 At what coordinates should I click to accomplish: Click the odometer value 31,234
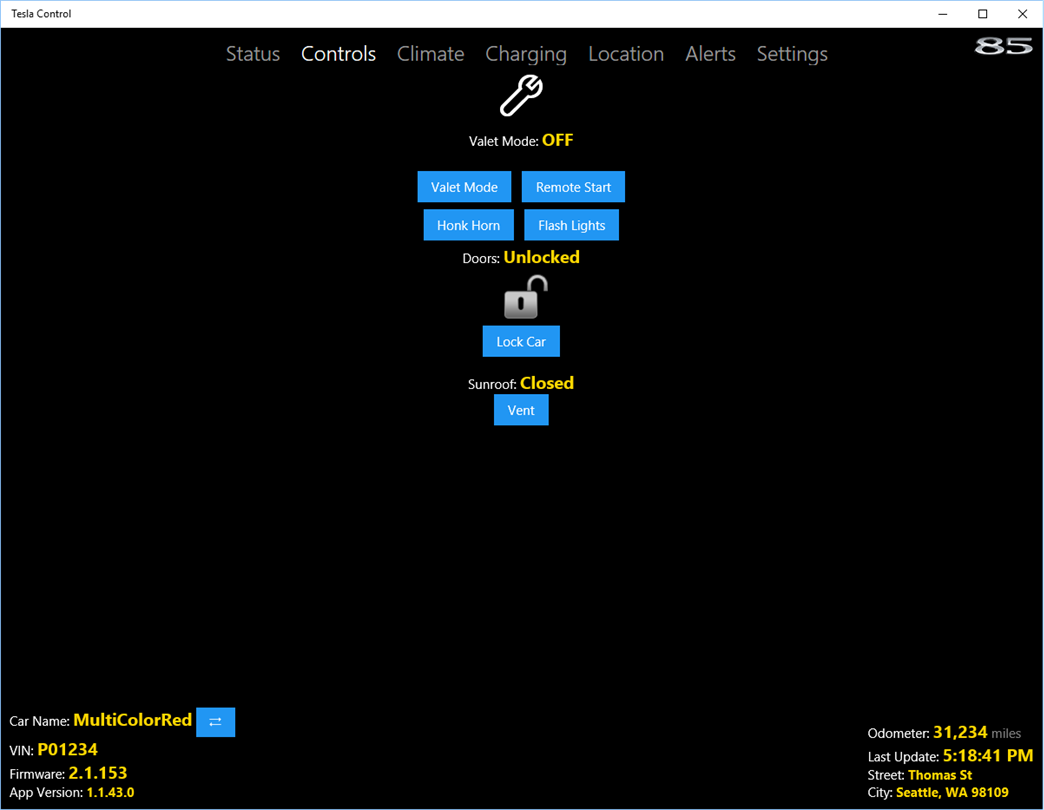pyautogui.click(x=960, y=733)
